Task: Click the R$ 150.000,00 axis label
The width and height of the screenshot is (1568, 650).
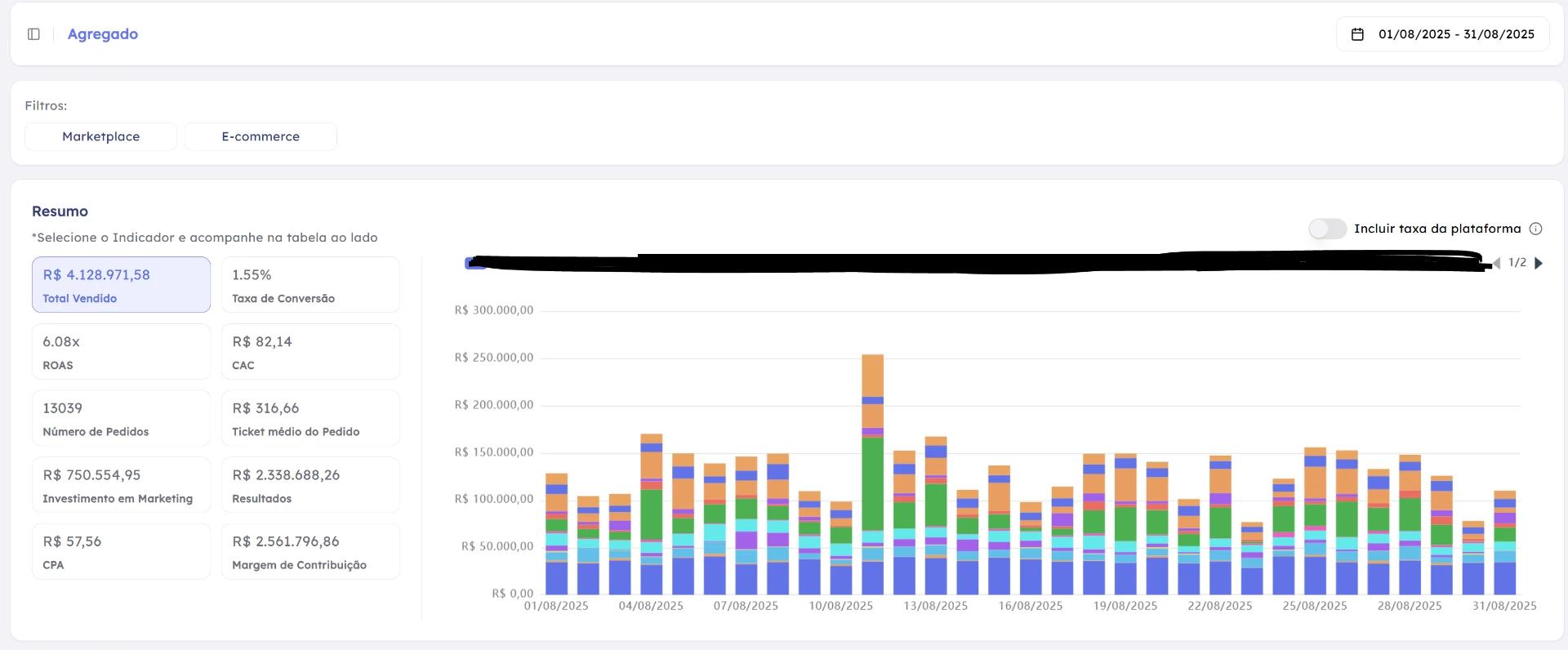Action: point(494,452)
